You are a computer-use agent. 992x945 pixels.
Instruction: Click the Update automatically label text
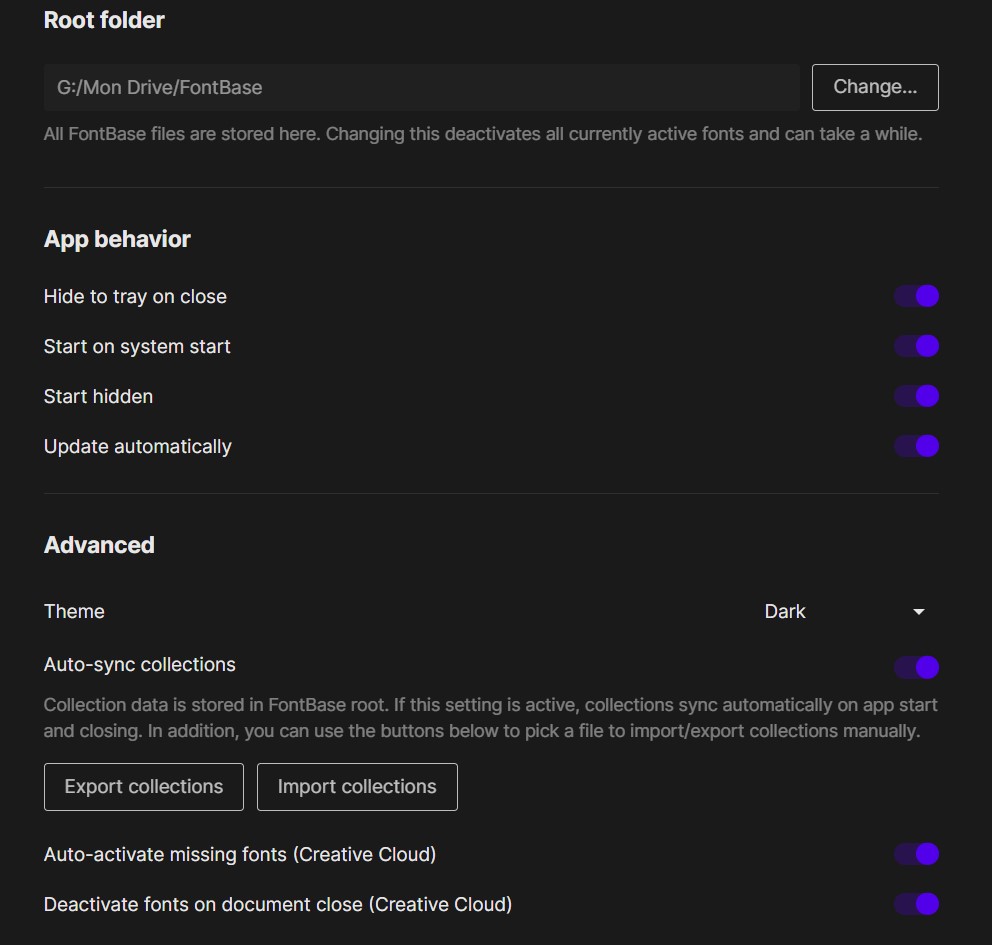(137, 446)
